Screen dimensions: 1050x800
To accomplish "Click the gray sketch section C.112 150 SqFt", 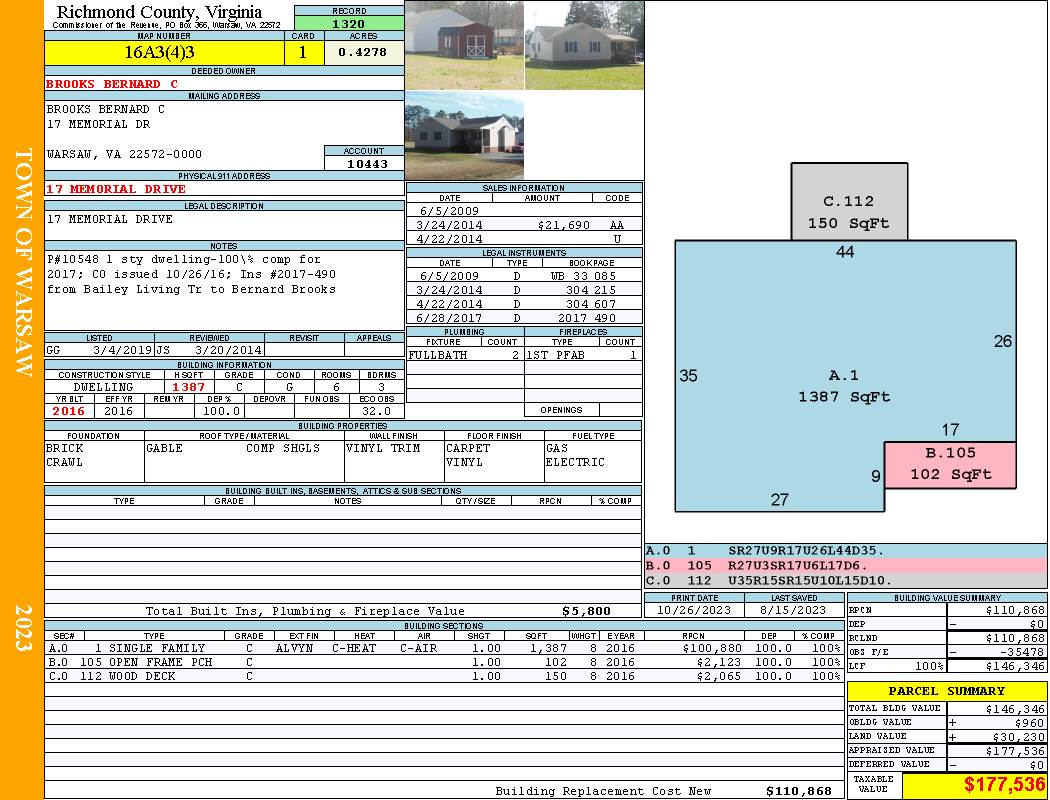I will pos(849,202).
